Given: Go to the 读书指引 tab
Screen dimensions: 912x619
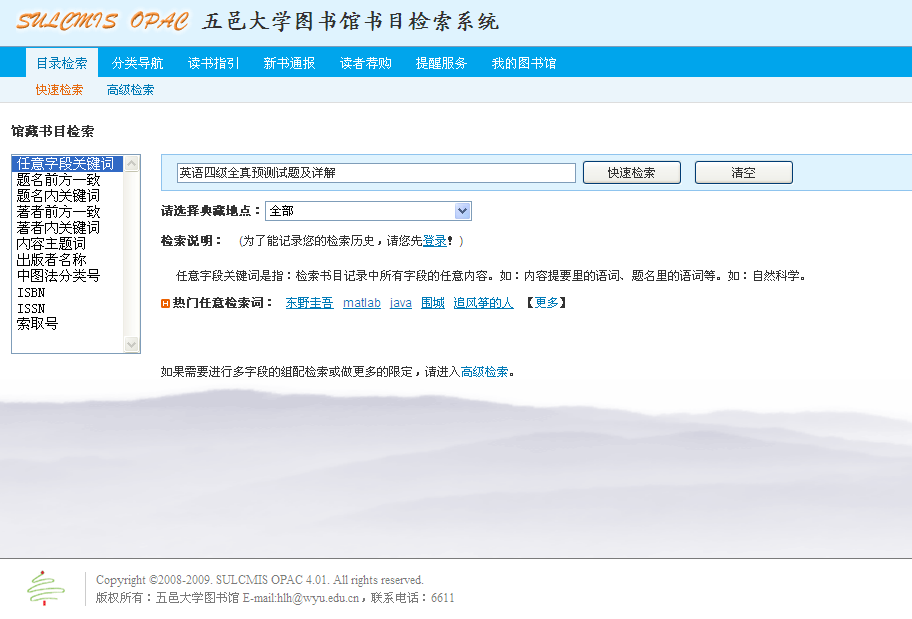Looking at the screenshot, I should point(213,63).
